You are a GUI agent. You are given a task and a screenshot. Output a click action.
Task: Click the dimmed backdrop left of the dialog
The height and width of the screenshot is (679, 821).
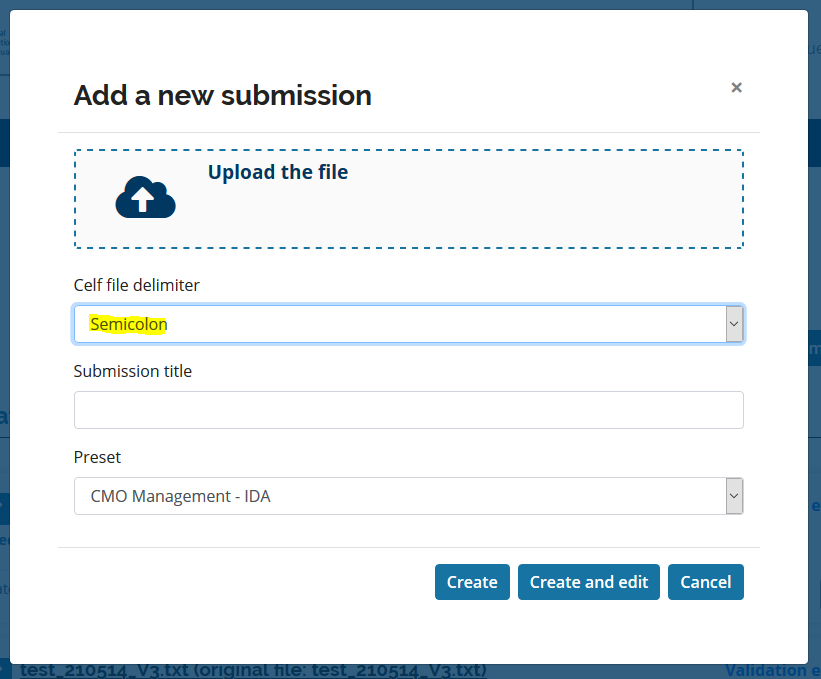tap(4, 300)
